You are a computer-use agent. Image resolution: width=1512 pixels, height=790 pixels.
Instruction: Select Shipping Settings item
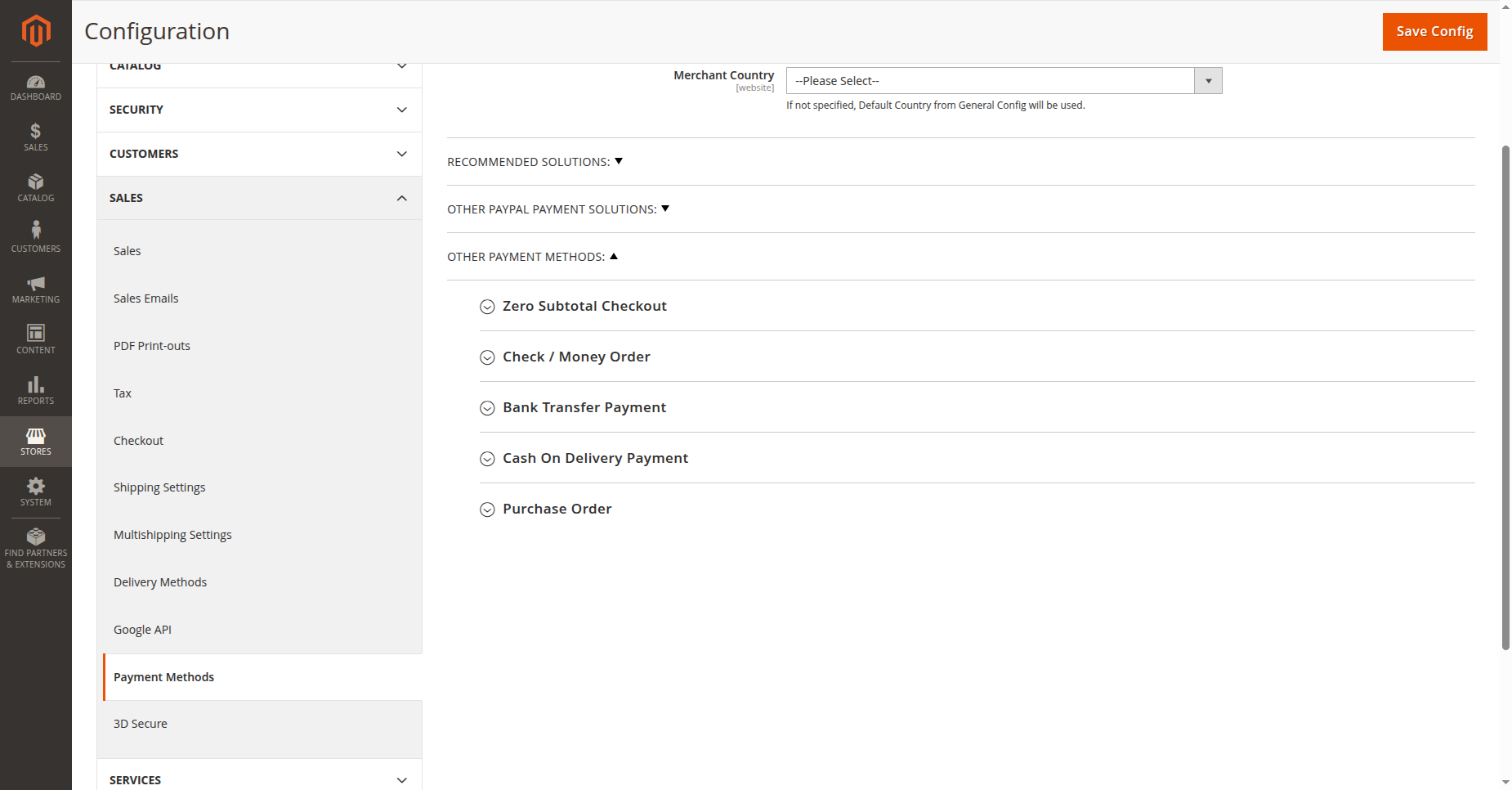pyautogui.click(x=159, y=487)
